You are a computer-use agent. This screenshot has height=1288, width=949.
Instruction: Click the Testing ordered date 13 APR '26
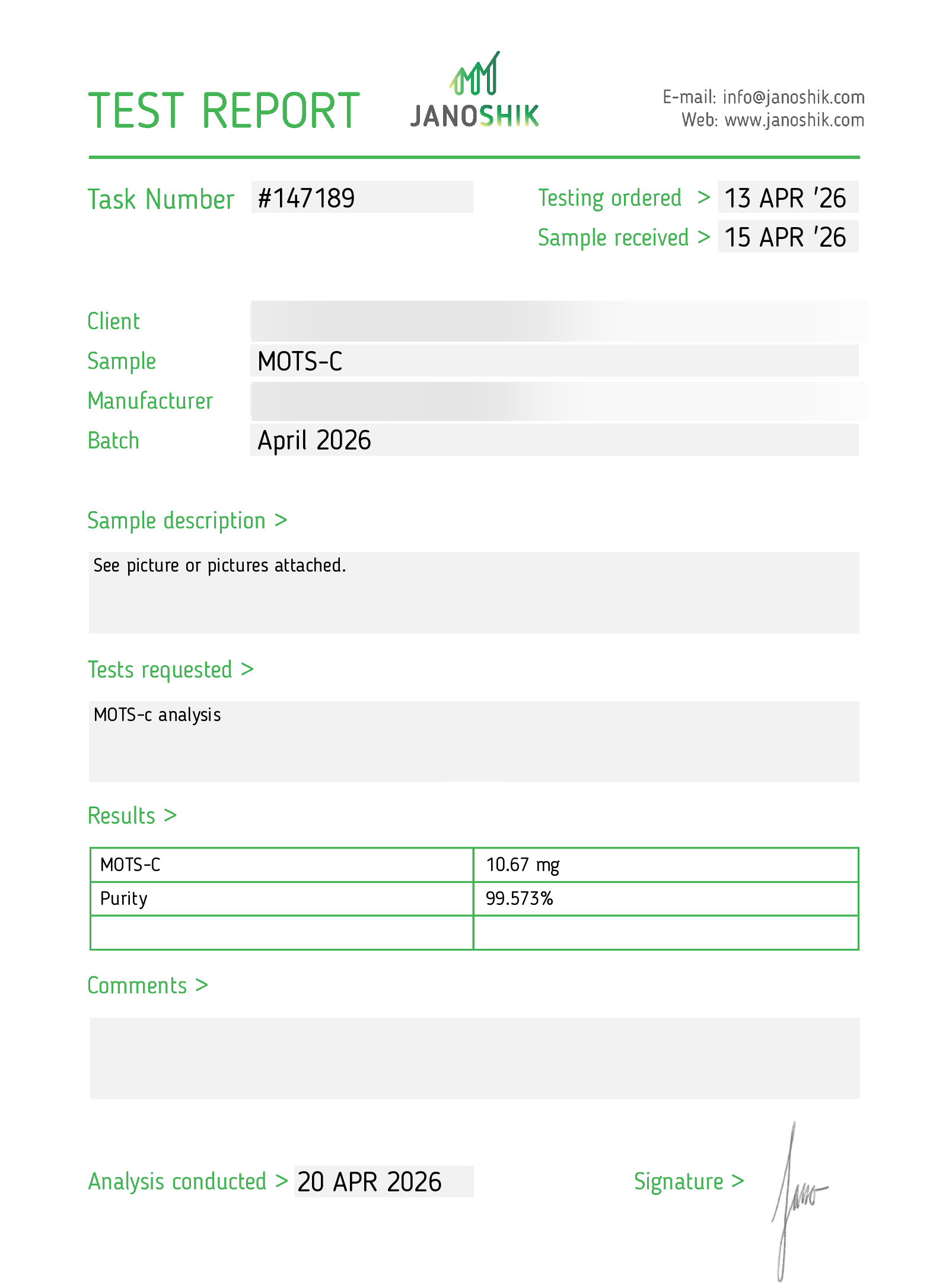click(788, 197)
